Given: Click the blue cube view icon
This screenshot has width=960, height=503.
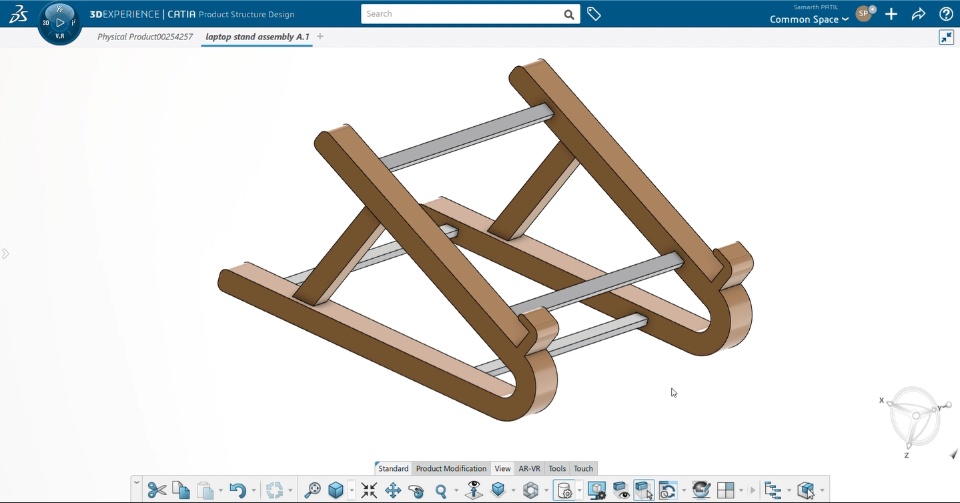Looking at the screenshot, I should tap(336, 490).
